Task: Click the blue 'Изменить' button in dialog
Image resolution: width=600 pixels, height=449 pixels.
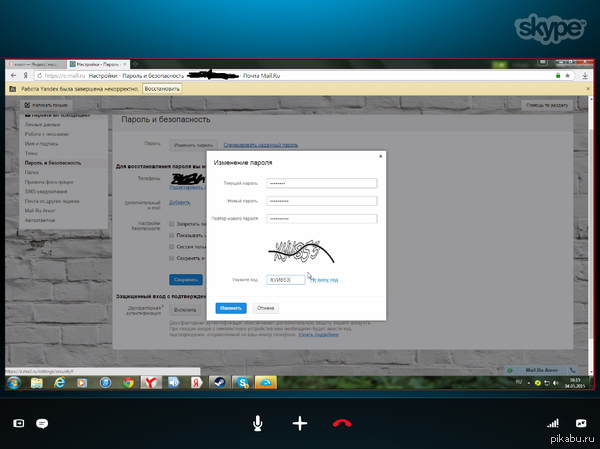Action: pos(230,308)
